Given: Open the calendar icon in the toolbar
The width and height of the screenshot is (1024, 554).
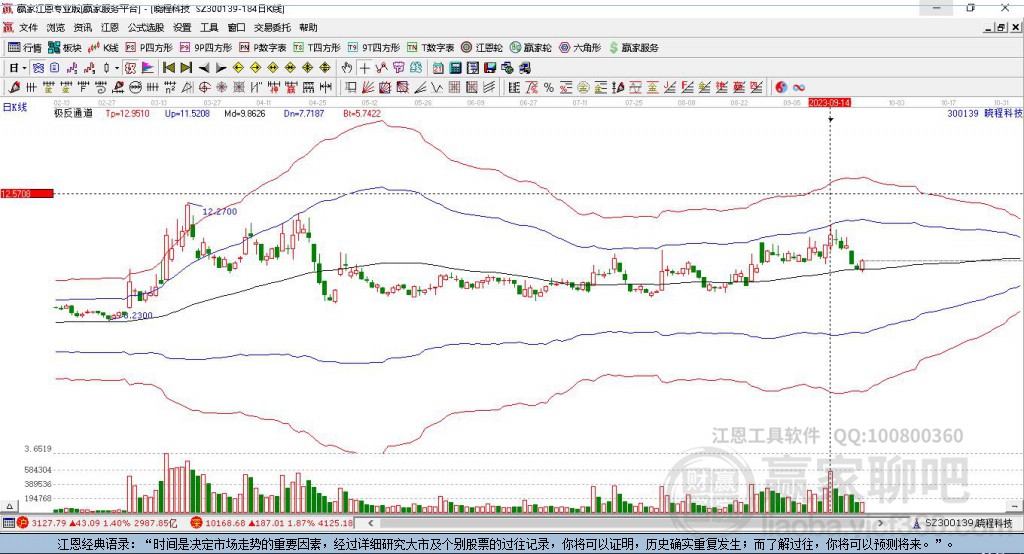Looking at the screenshot, I should tap(438, 68).
